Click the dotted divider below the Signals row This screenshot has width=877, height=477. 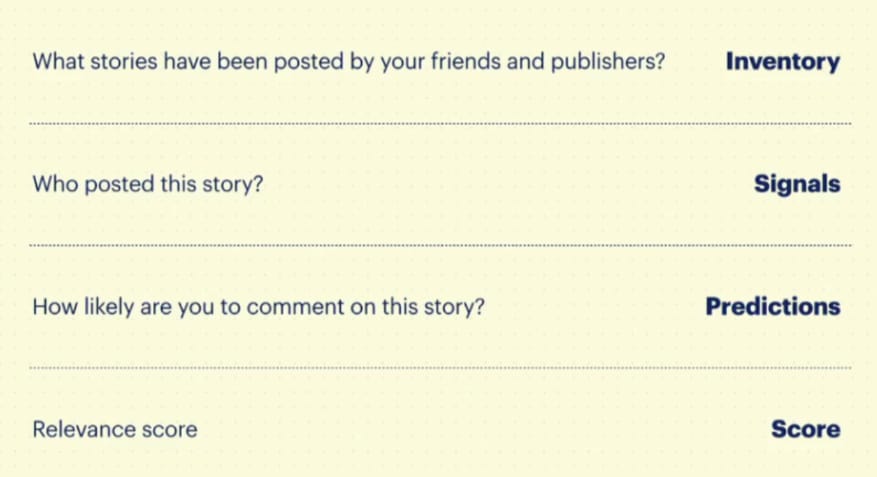pyautogui.click(x=440, y=245)
